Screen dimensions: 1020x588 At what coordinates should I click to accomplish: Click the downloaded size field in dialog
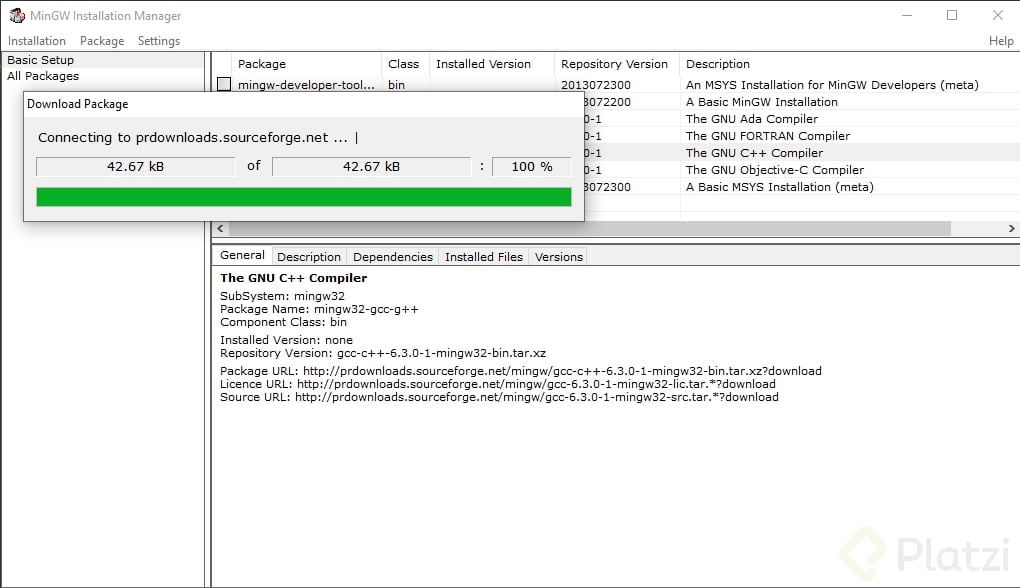[135, 167]
